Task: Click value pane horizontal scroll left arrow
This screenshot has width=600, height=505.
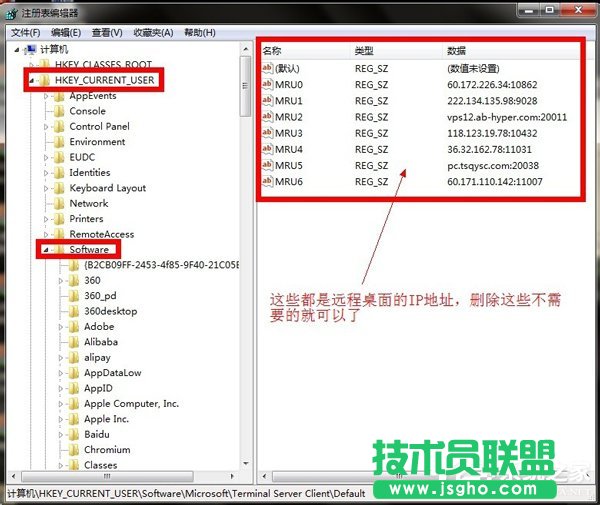Action: (264, 476)
